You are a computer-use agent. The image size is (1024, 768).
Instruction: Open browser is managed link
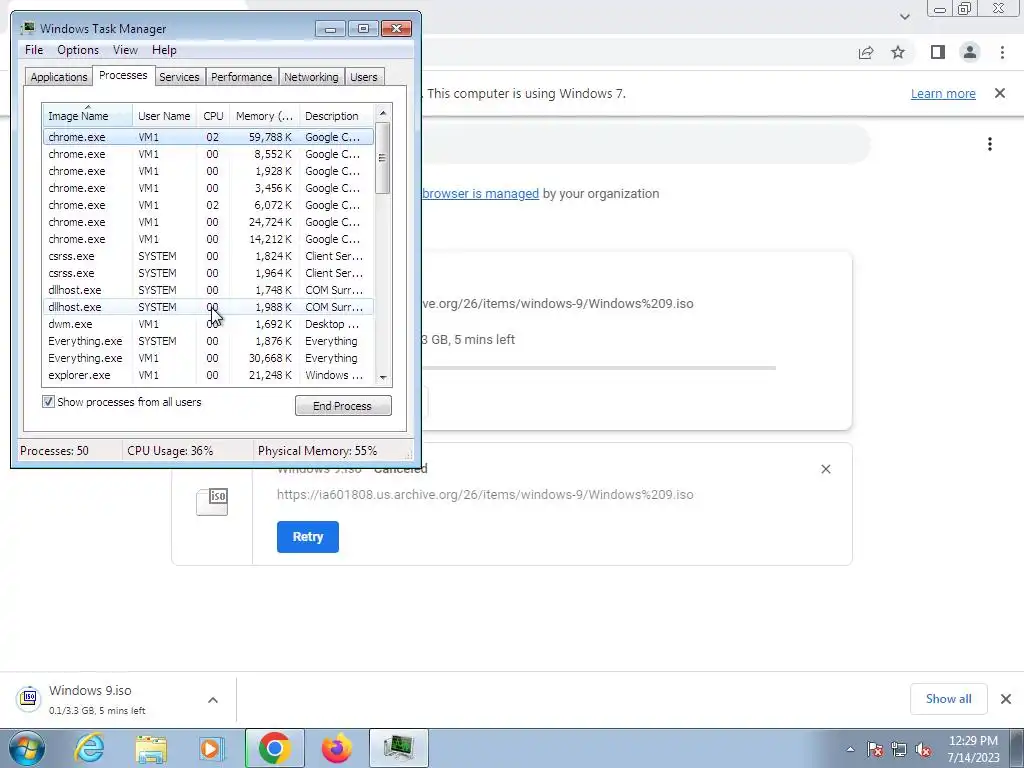[481, 193]
